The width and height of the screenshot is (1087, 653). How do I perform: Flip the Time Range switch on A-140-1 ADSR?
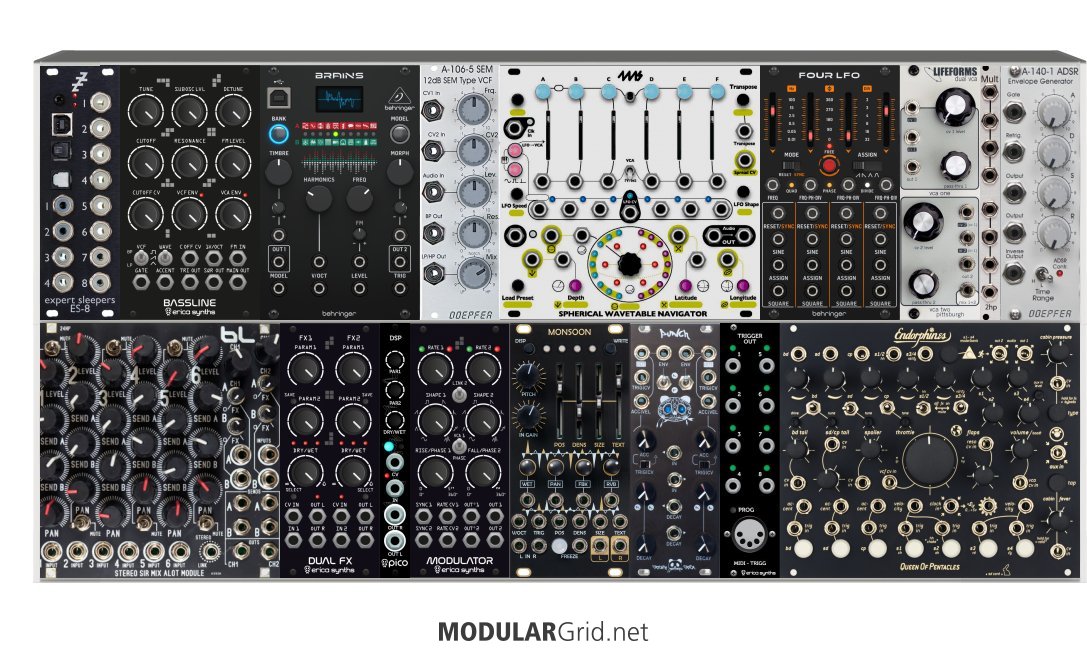click(1042, 275)
